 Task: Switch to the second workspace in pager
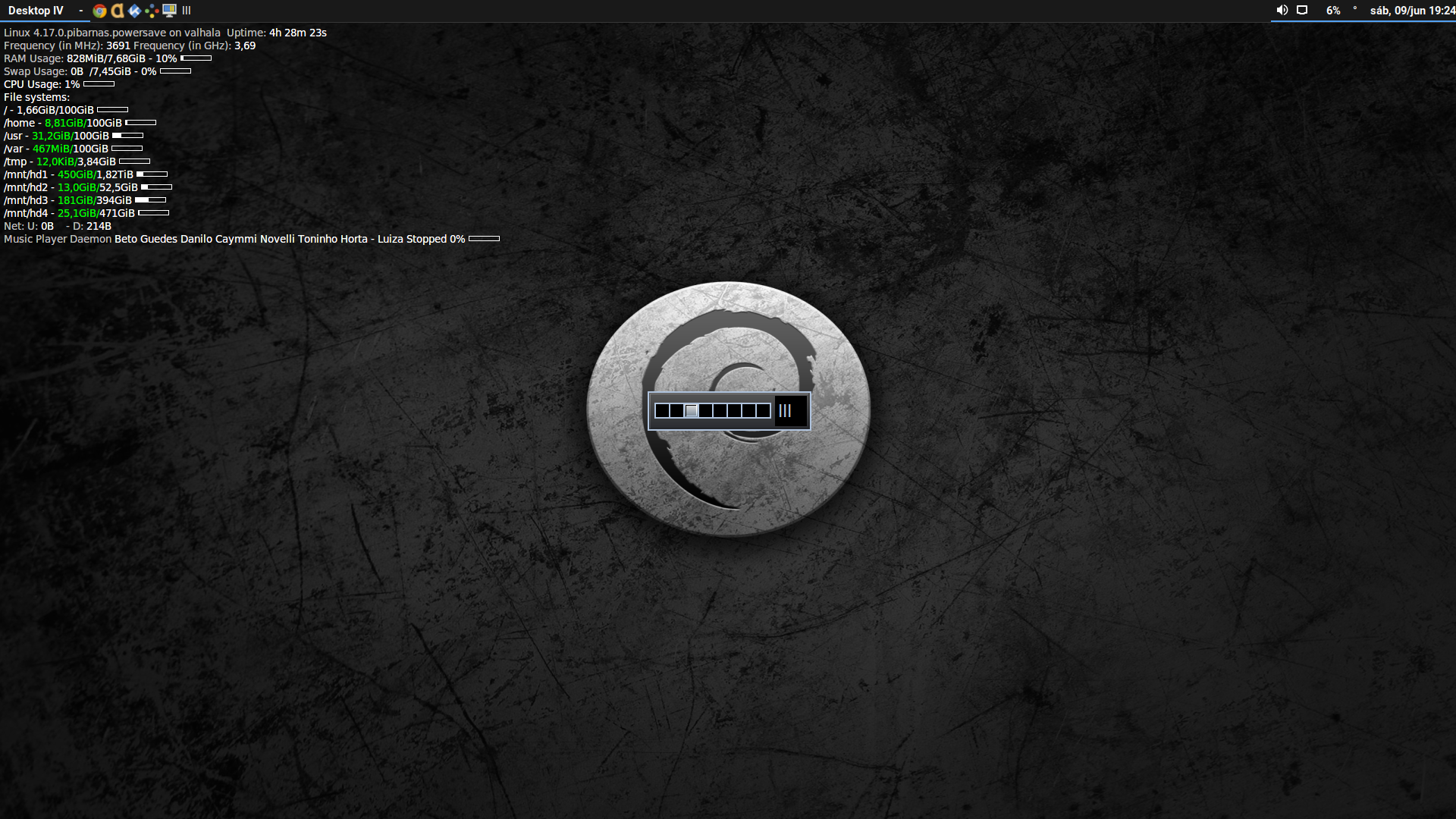click(x=676, y=410)
